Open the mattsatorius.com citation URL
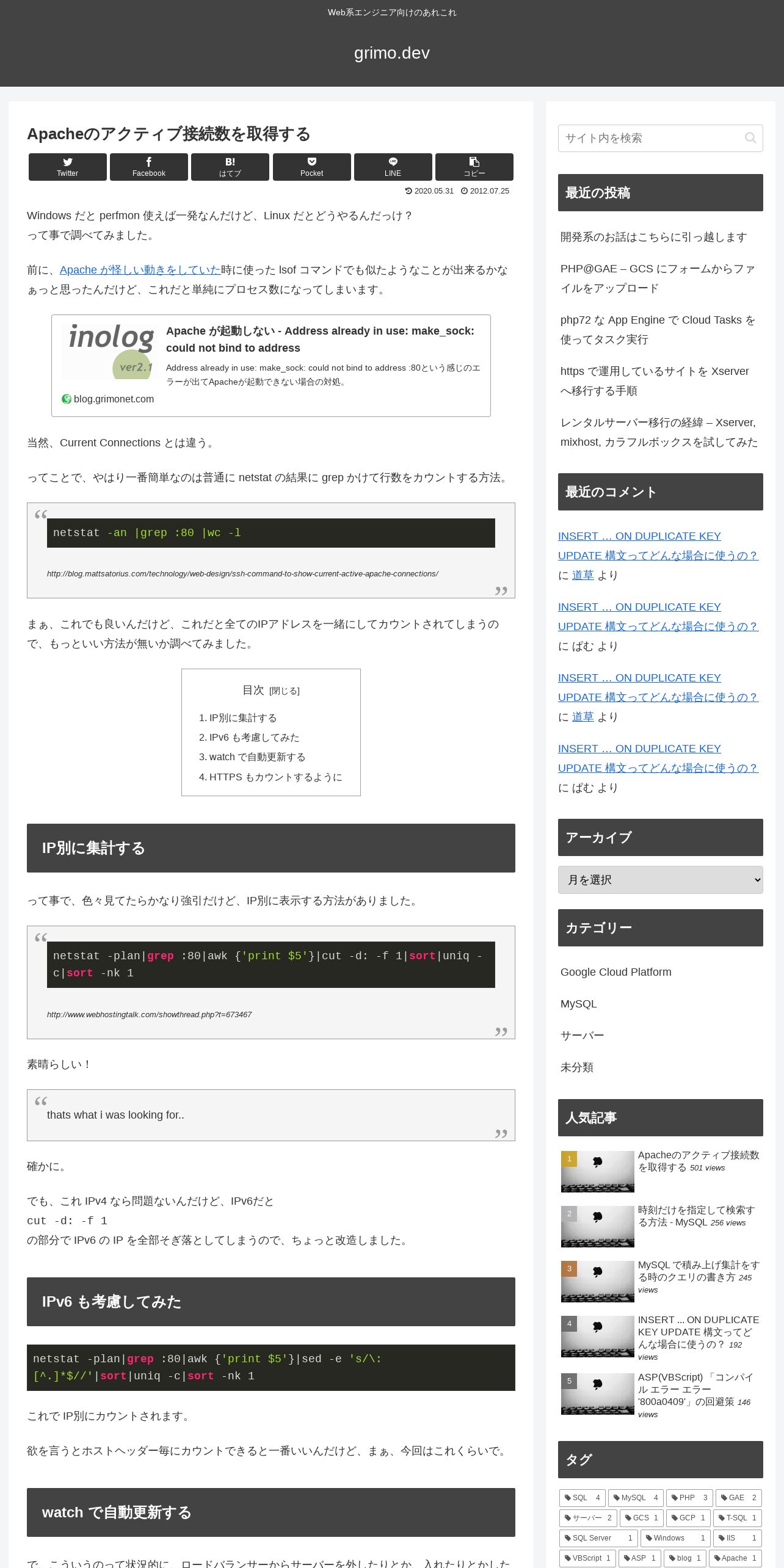 pyautogui.click(x=242, y=574)
